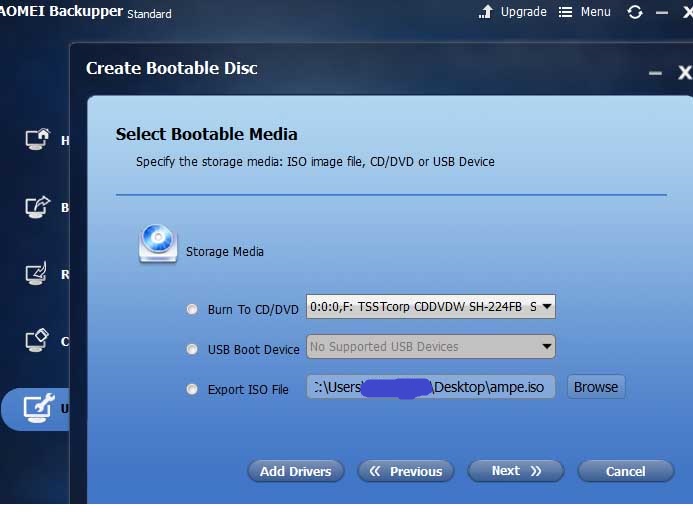Click the 'Storage Media' label
693x530 pixels.
point(225,252)
